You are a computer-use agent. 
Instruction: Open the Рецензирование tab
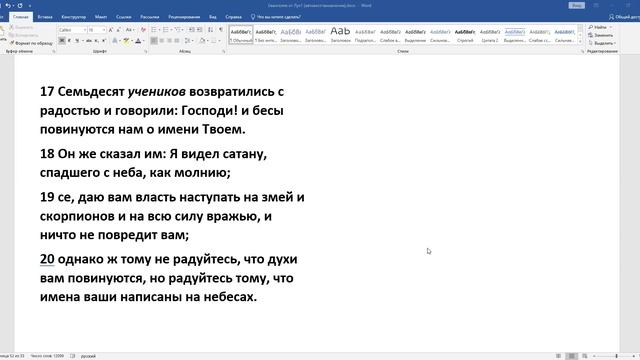(184, 17)
